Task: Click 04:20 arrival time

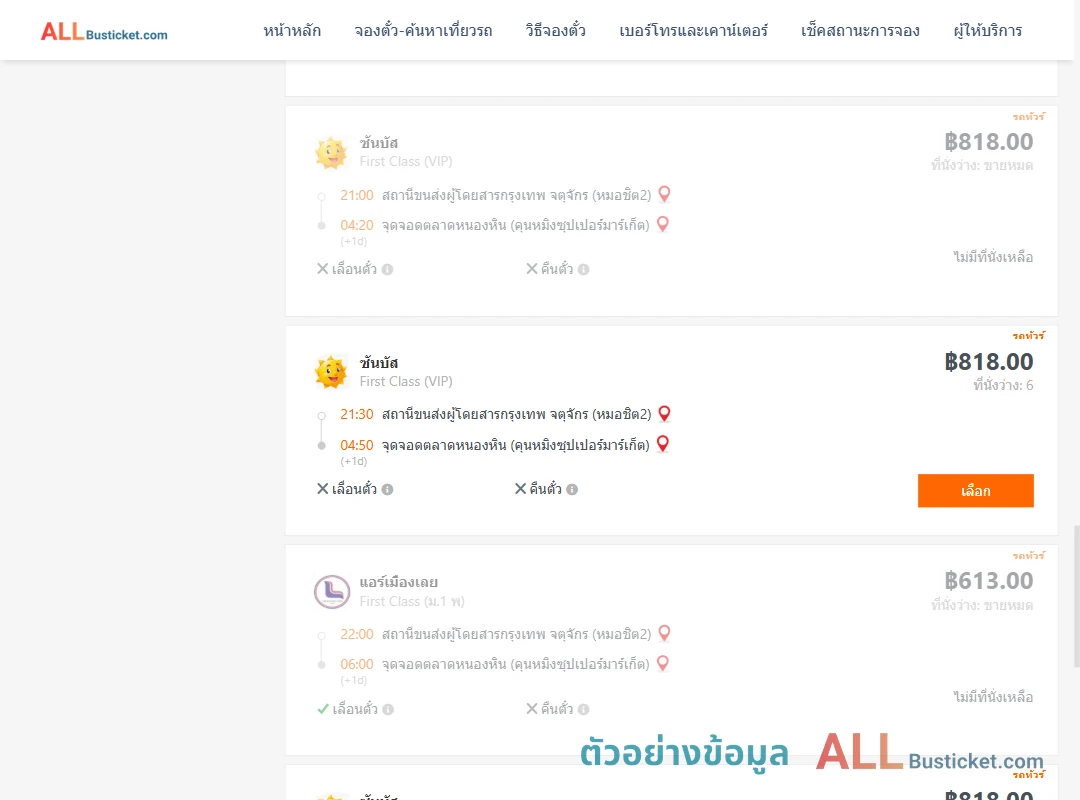Action: (x=357, y=225)
